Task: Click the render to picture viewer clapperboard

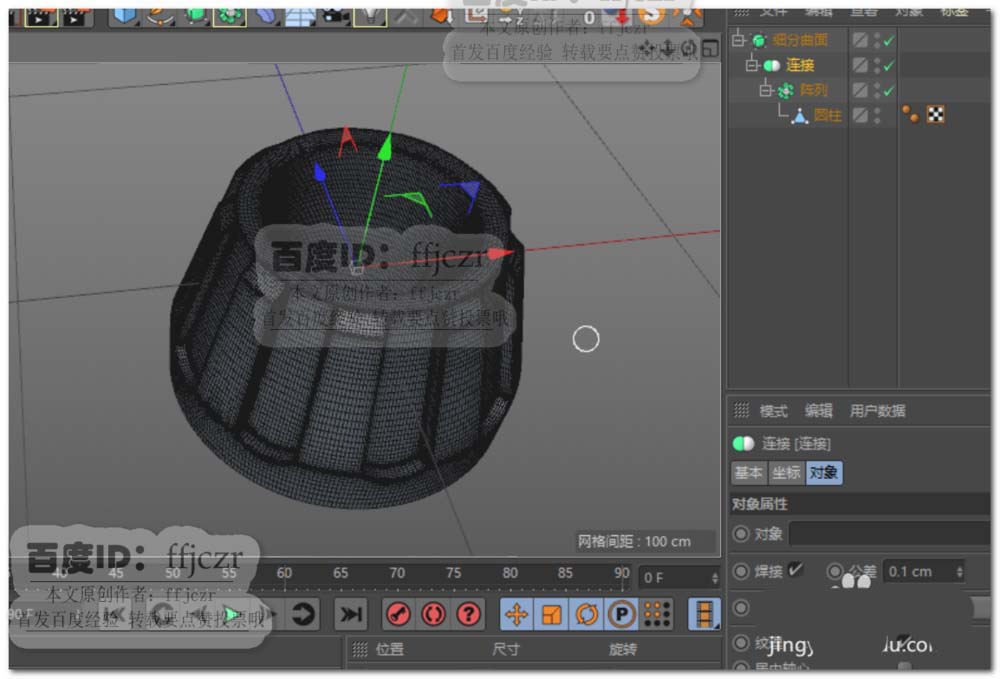Action: point(40,17)
